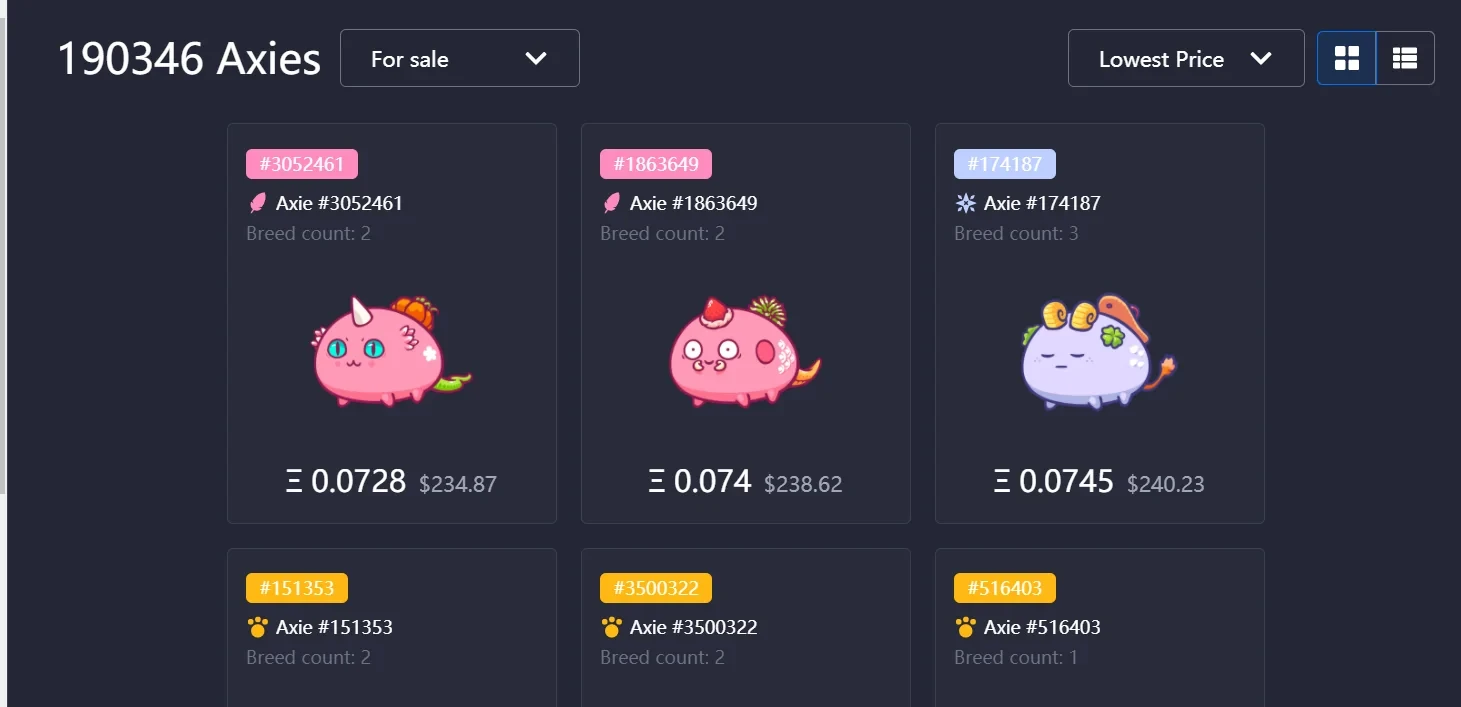Switch to grid view layout
Viewport: 1461px width, 707px height.
pyautogui.click(x=1346, y=59)
